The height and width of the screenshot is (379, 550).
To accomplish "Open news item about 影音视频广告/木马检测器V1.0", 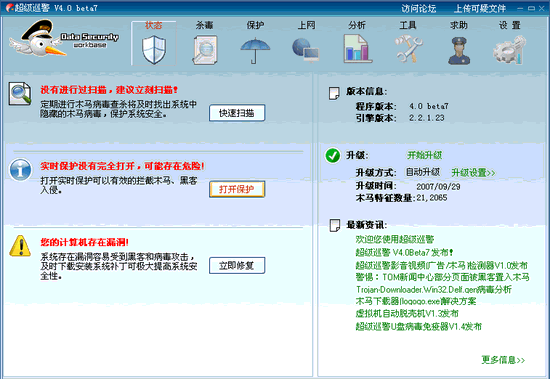I will pyautogui.click(x=442, y=265).
